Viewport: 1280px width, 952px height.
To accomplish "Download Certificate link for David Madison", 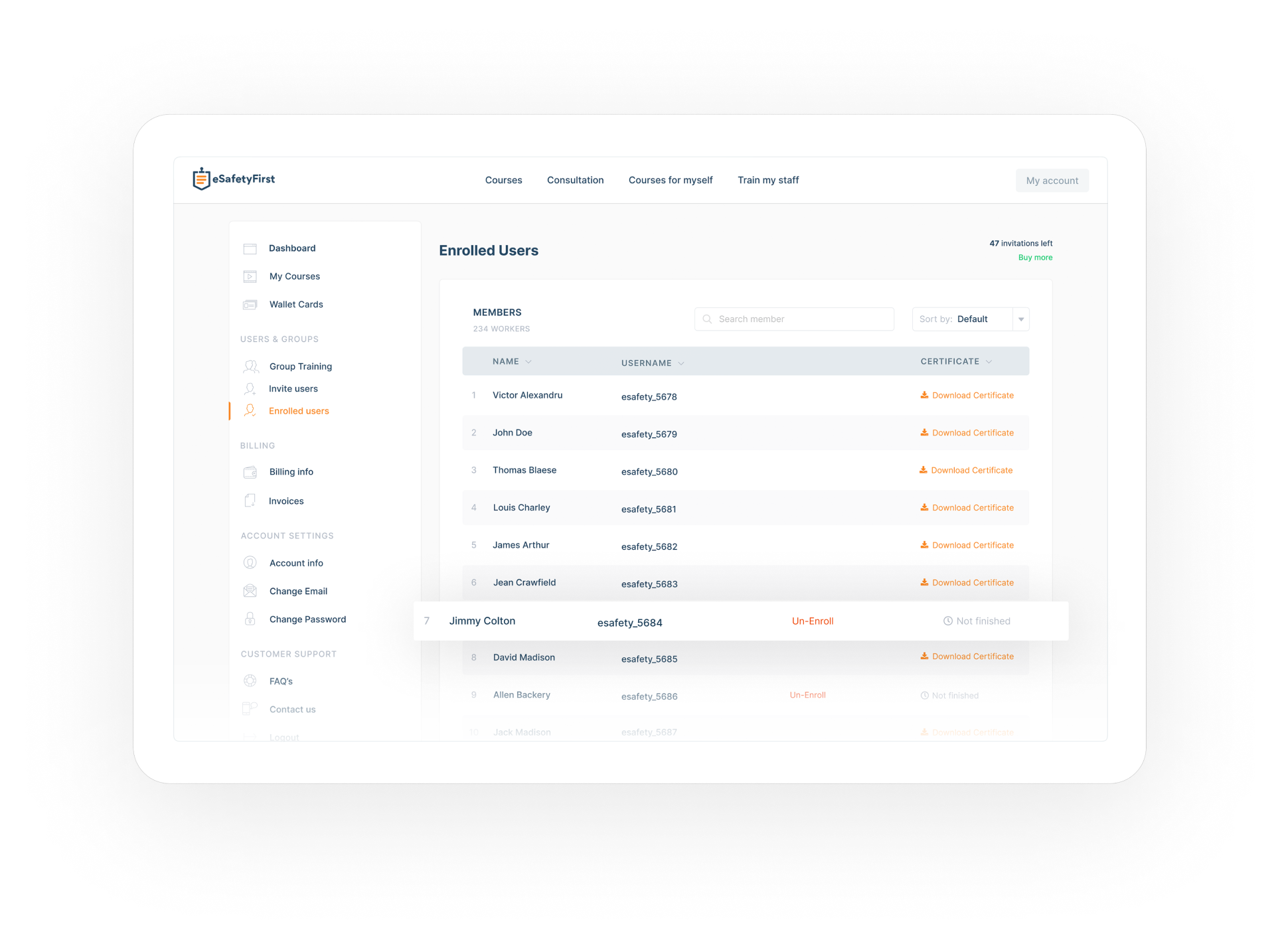I will (x=973, y=657).
